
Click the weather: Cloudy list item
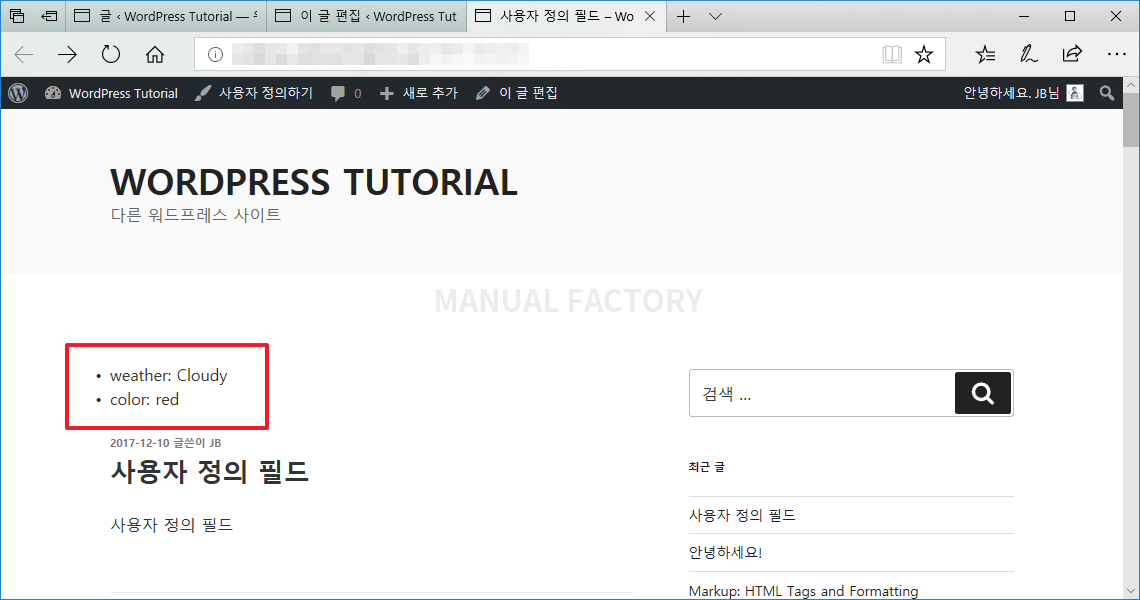[169, 376]
